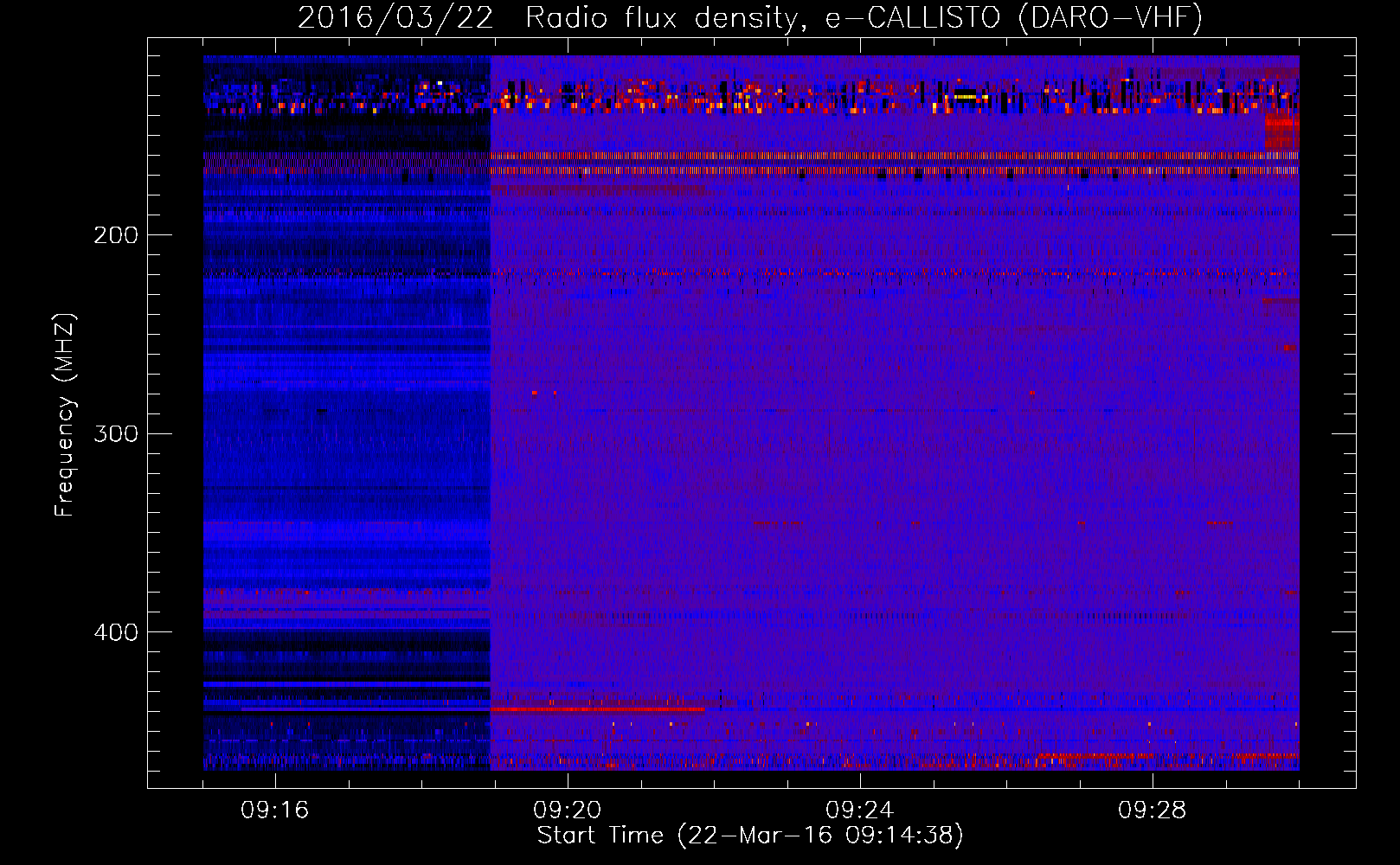Click the Start Time axis caption
This screenshot has width=1400, height=865.
coord(750,836)
